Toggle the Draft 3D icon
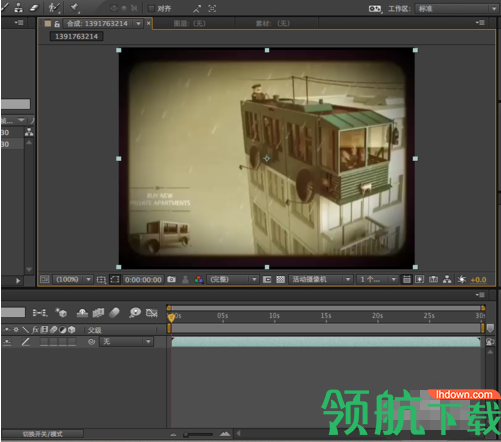 click(61, 312)
